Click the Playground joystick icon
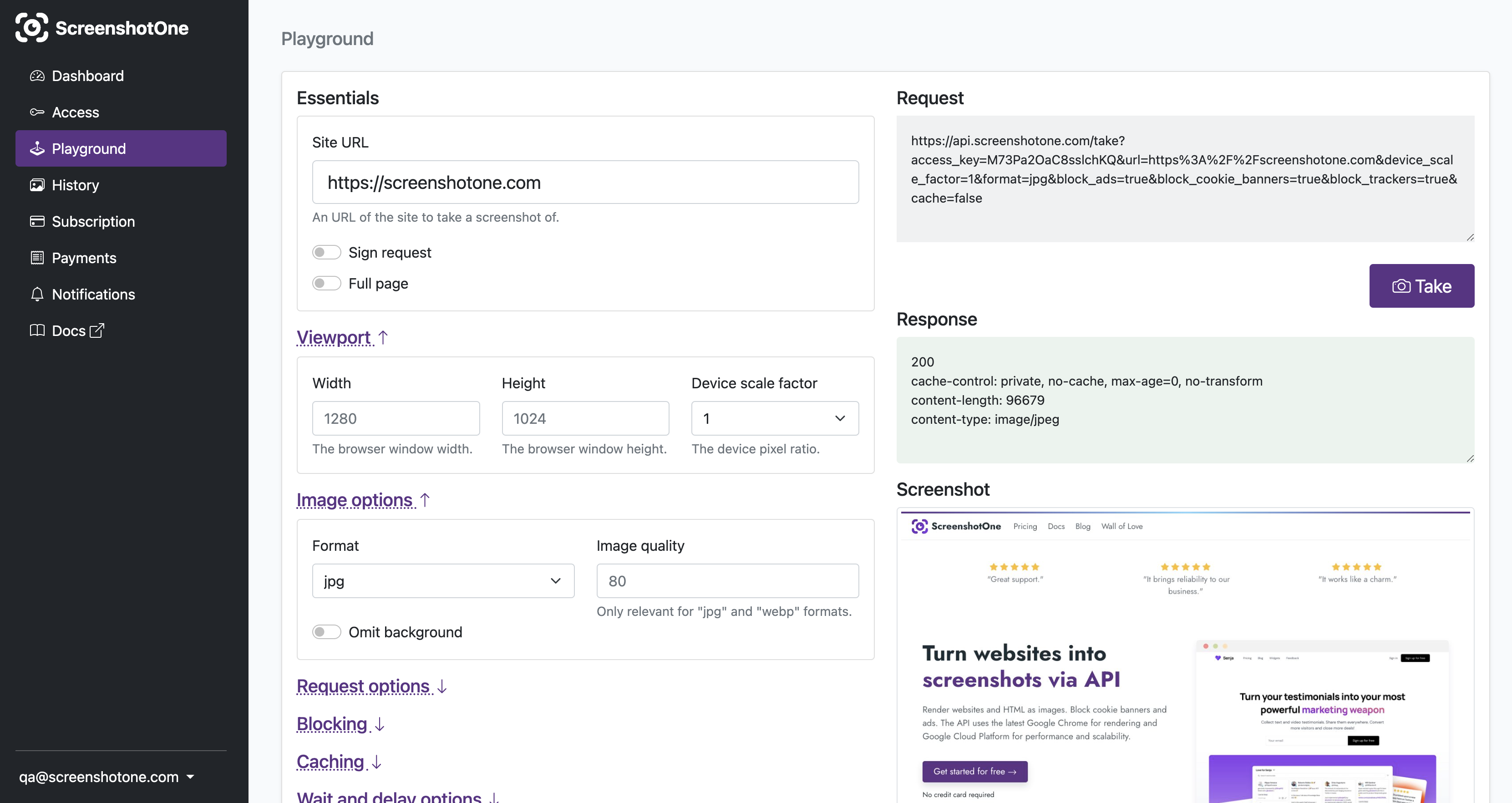The height and width of the screenshot is (803, 1512). click(x=37, y=148)
